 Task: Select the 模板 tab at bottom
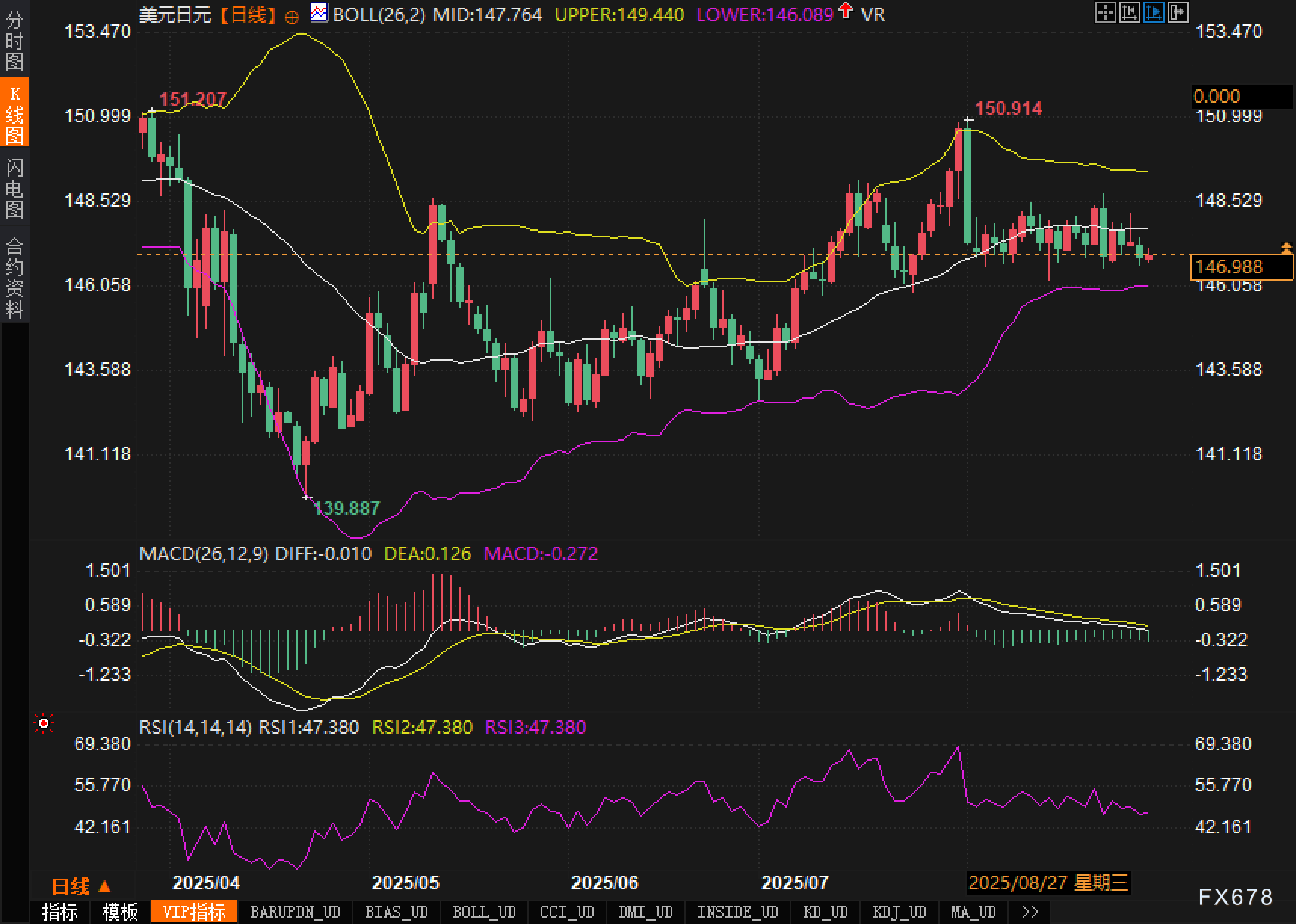(x=120, y=912)
